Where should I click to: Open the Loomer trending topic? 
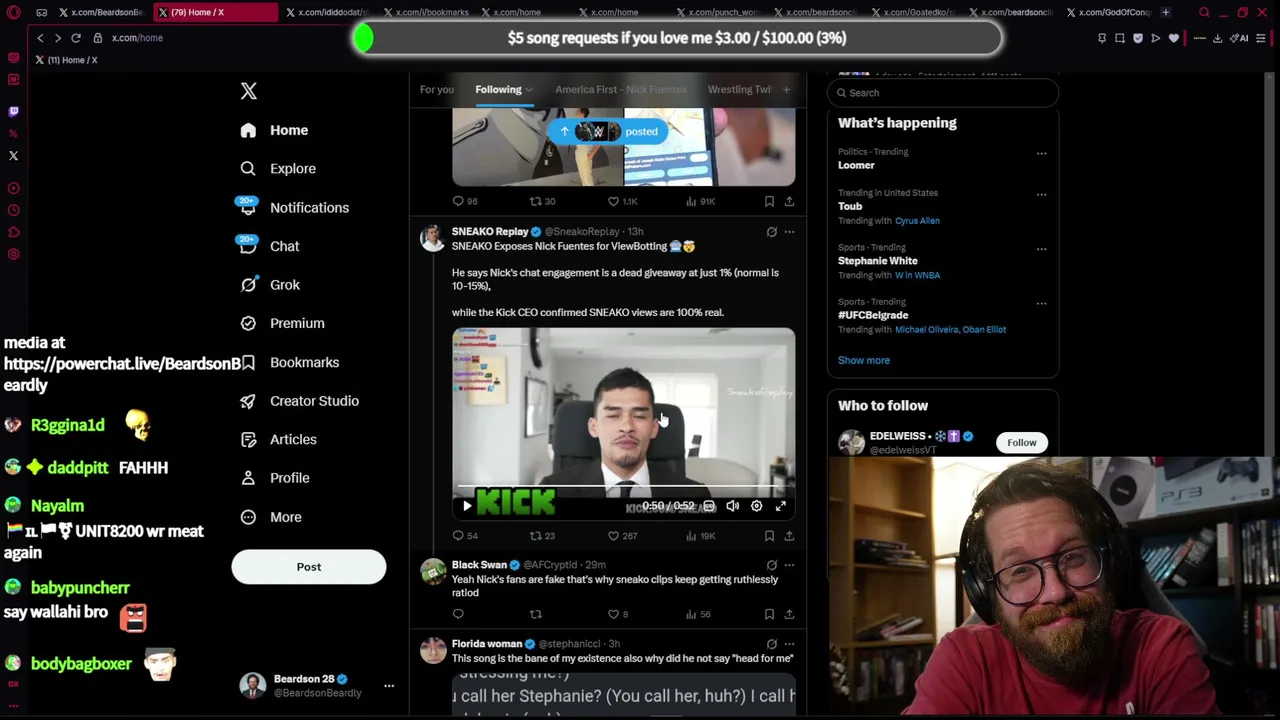point(856,166)
